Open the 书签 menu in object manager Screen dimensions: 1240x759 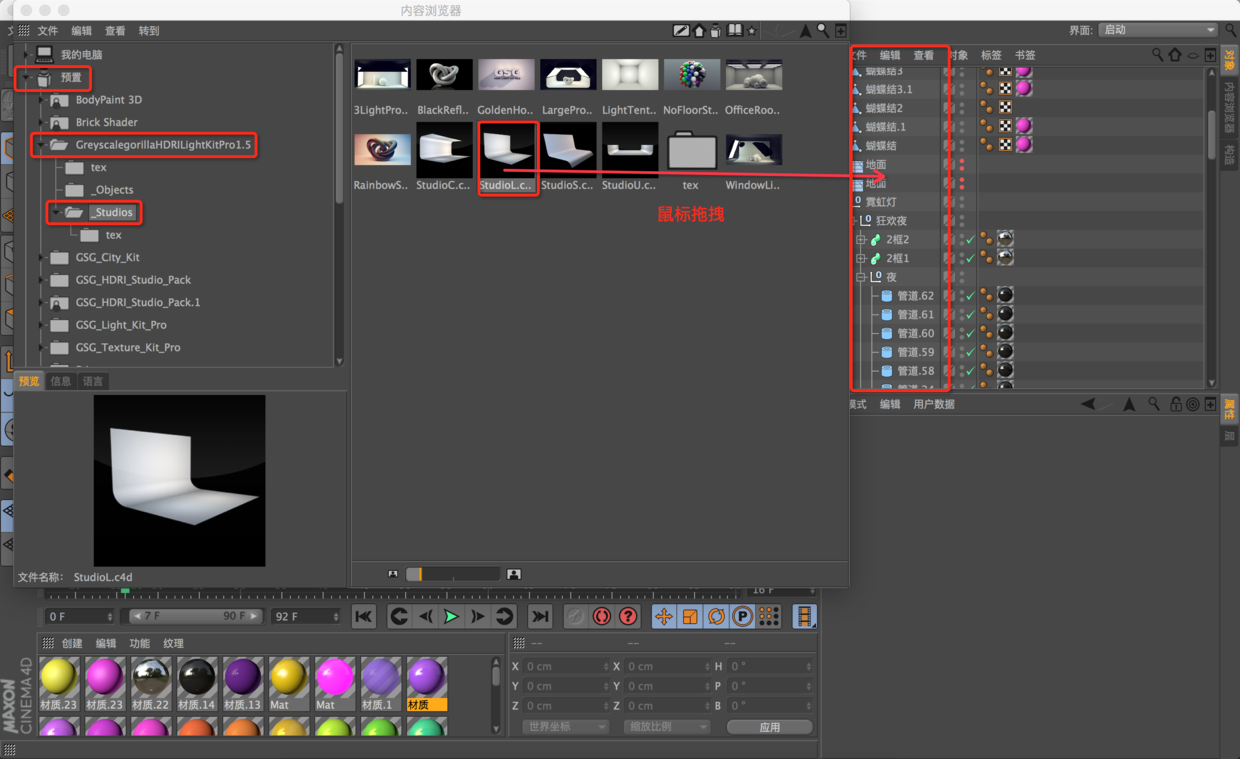(x=1025, y=55)
